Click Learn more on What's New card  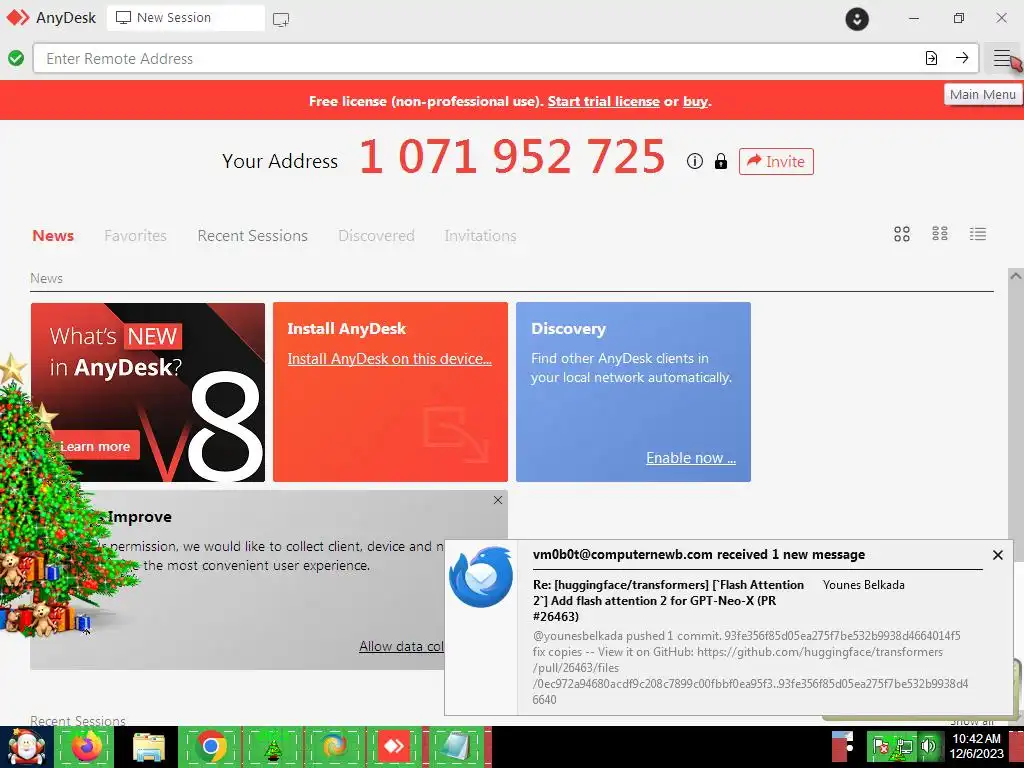(95, 446)
